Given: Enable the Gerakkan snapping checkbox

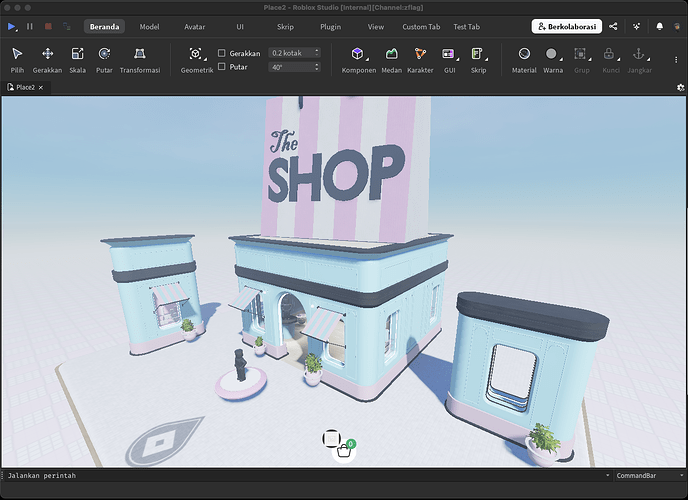Looking at the screenshot, I should point(222,53).
